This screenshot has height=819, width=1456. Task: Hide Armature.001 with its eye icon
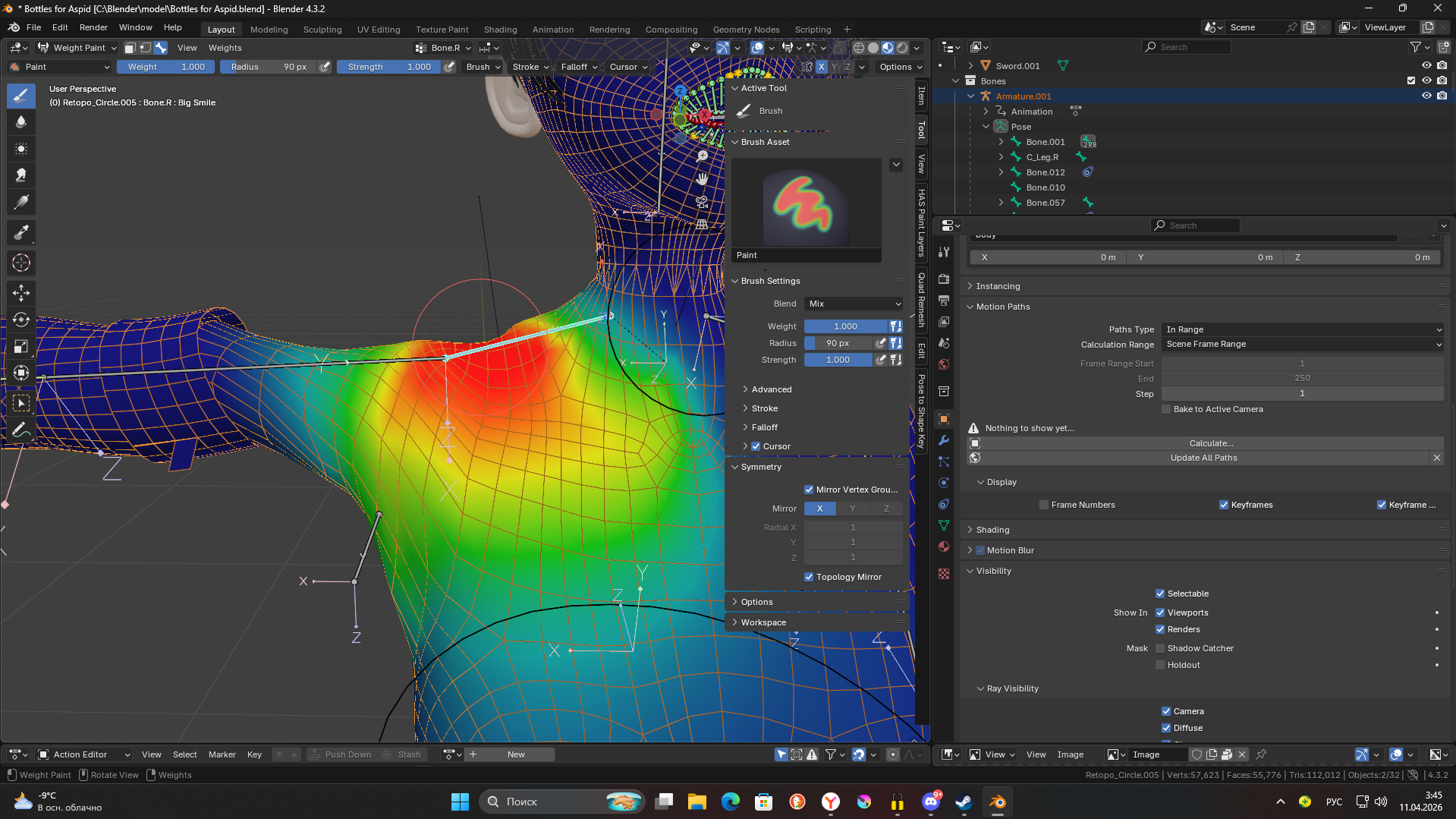(x=1426, y=96)
